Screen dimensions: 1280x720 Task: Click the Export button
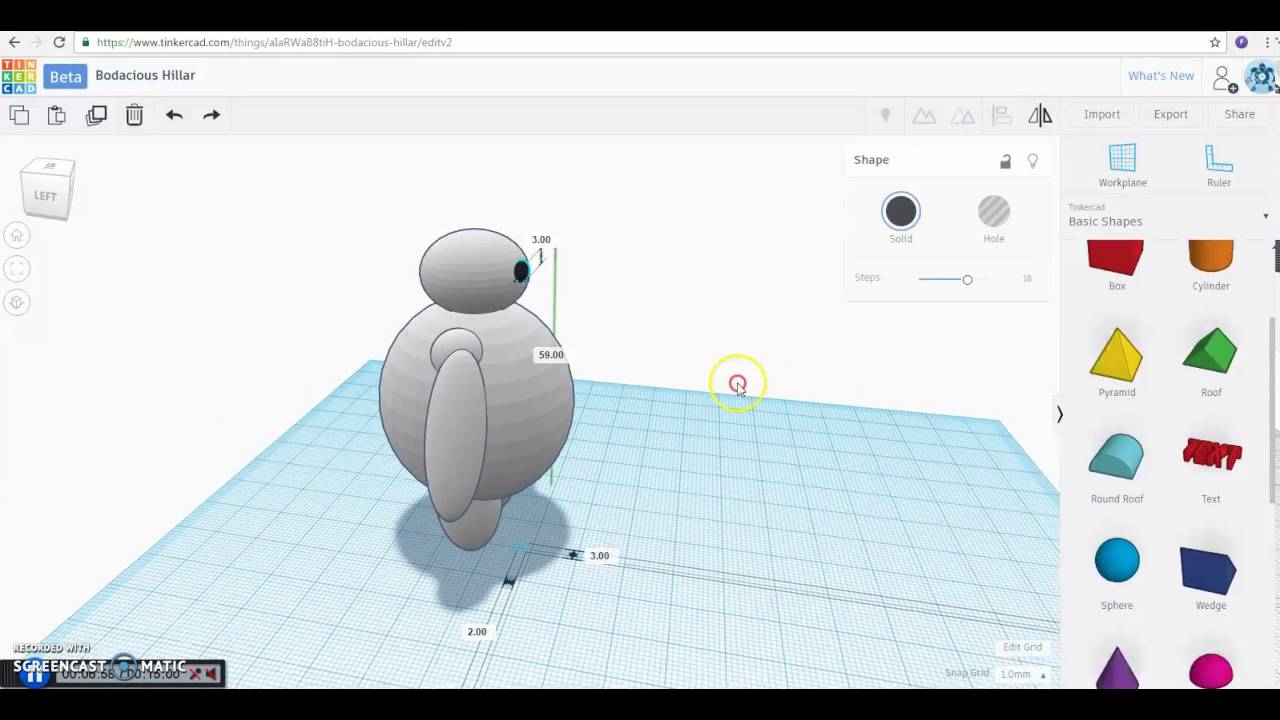click(1171, 115)
